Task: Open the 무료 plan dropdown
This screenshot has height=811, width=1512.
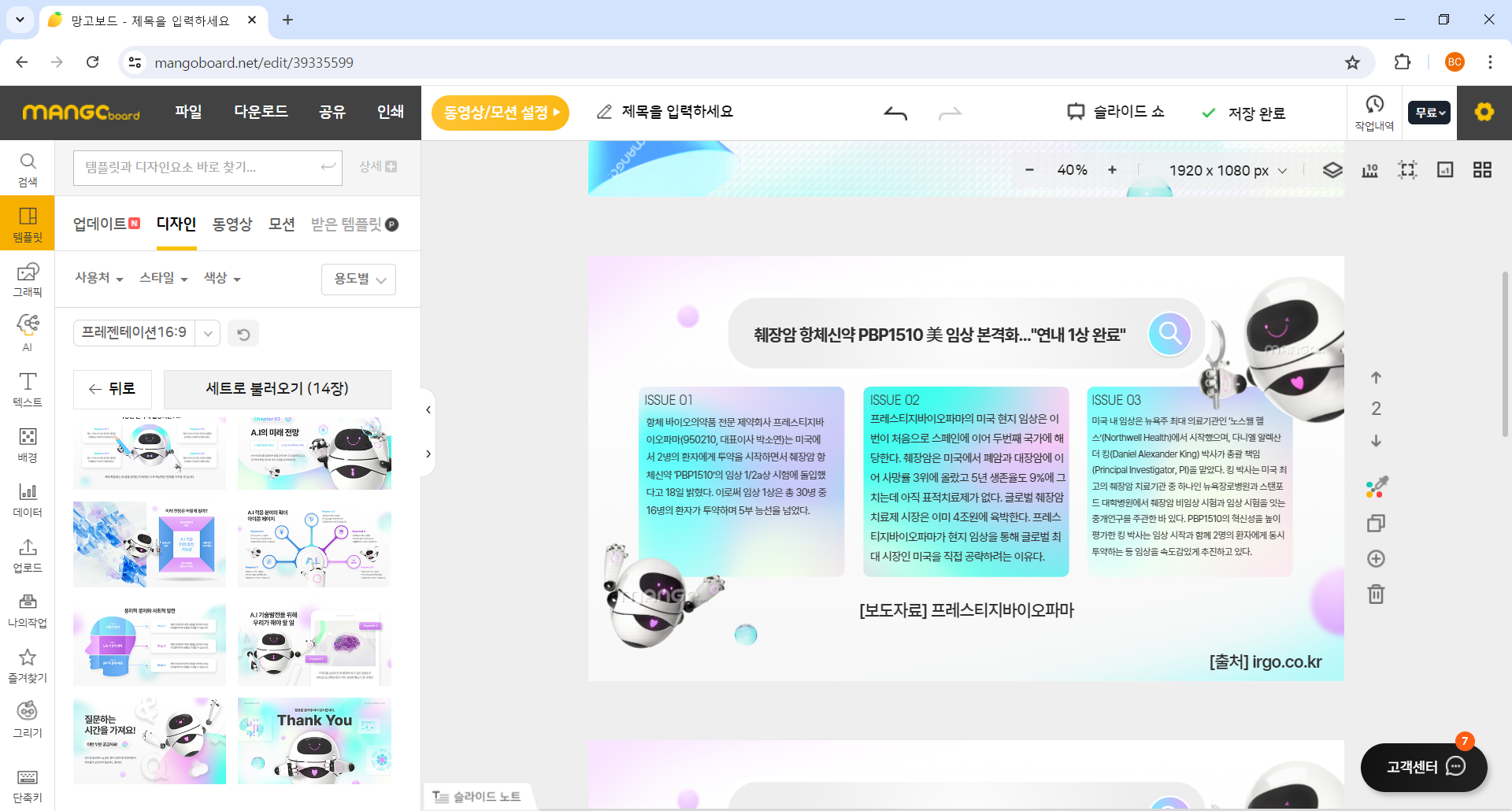Action: (x=1429, y=113)
